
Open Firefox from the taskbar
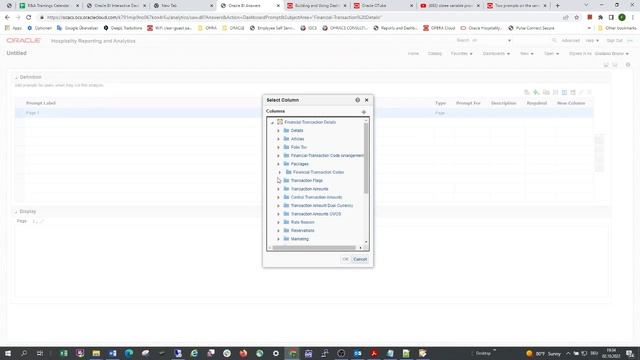pos(243,353)
